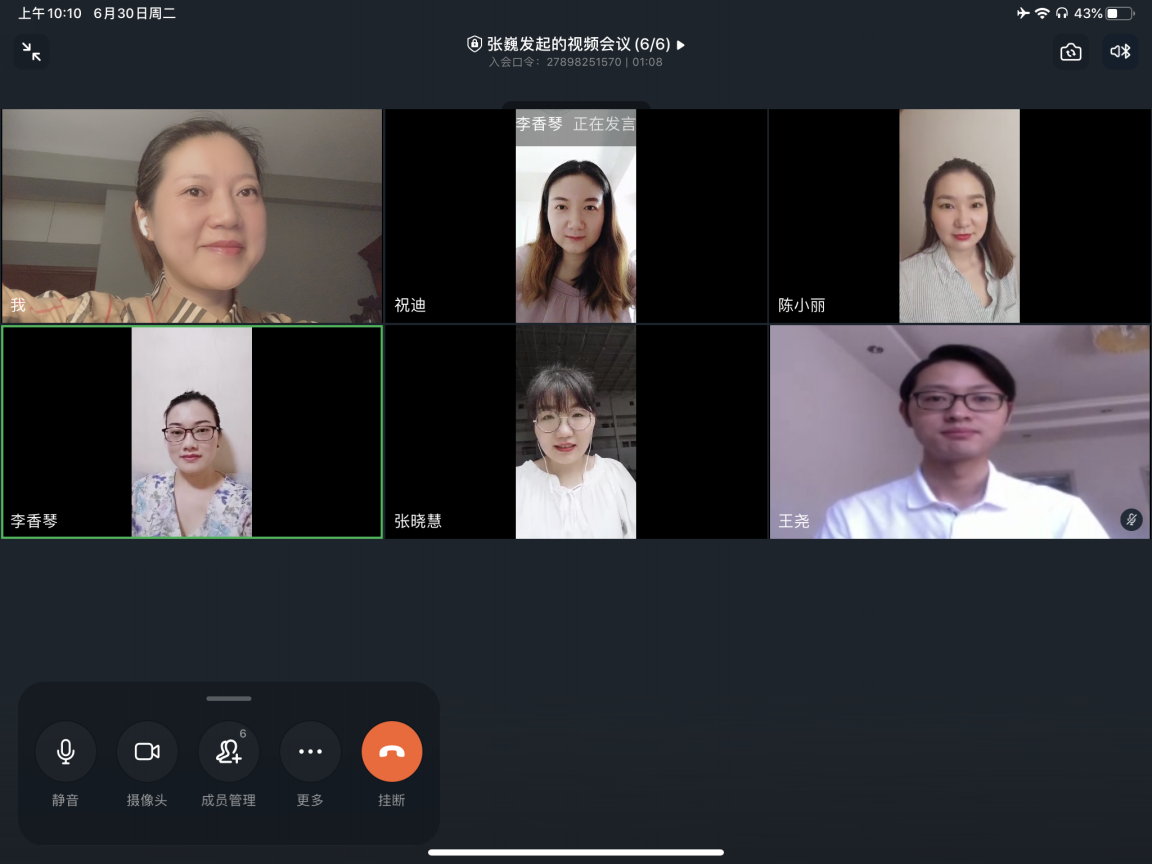Toggle the 摄像头 camera button
Viewport: 1152px width, 864px height.
(147, 752)
